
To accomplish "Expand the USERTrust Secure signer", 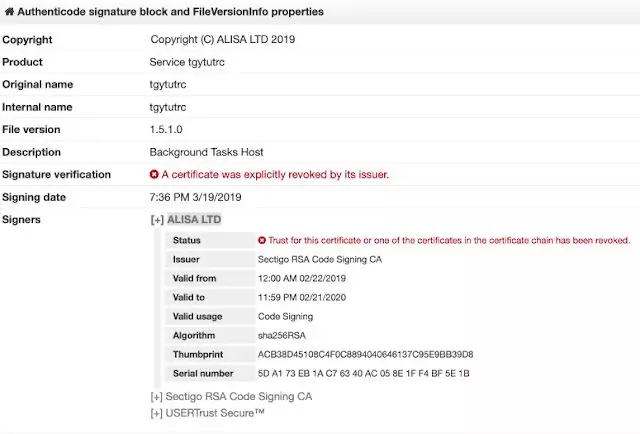I will [x=157, y=413].
